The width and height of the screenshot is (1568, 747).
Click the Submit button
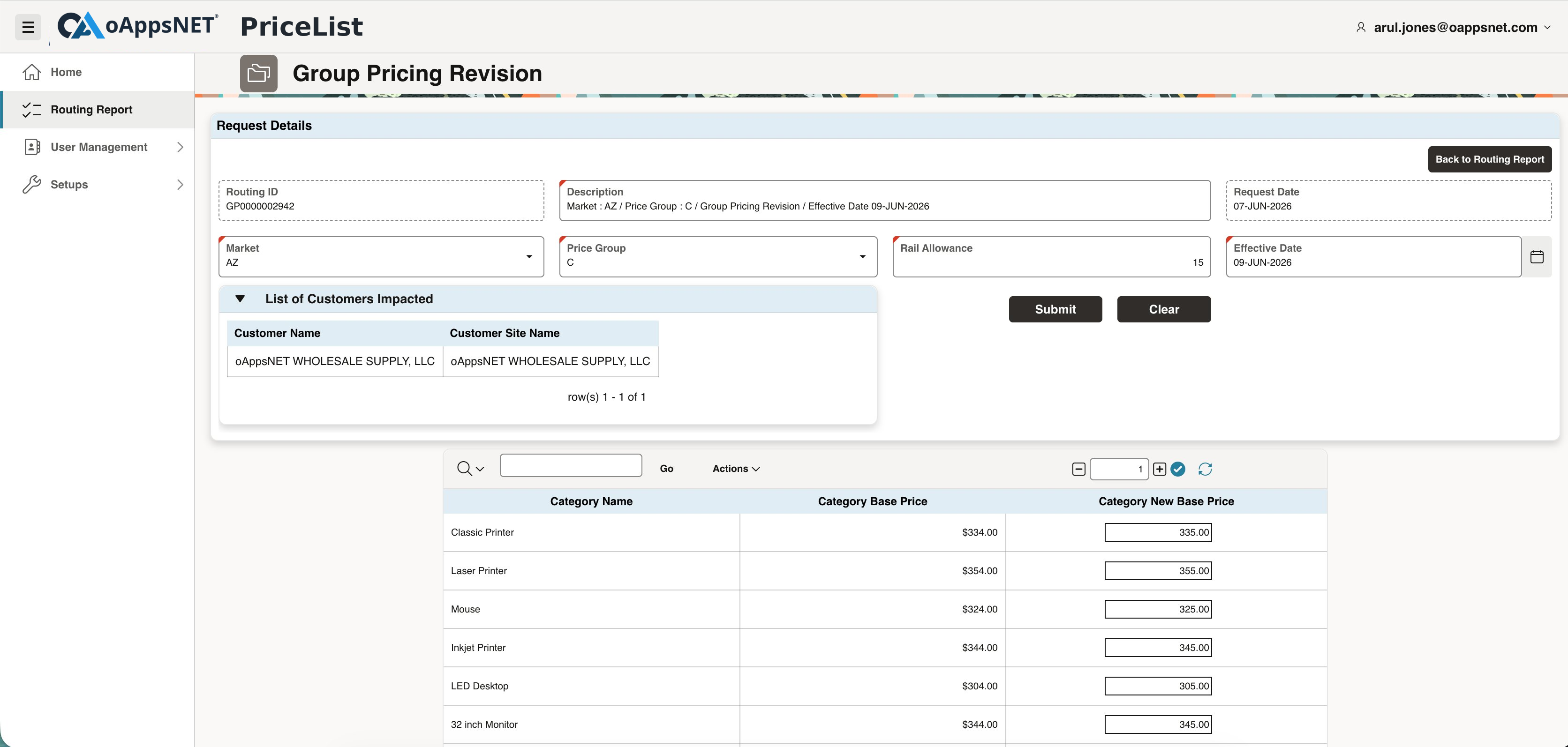tap(1055, 309)
